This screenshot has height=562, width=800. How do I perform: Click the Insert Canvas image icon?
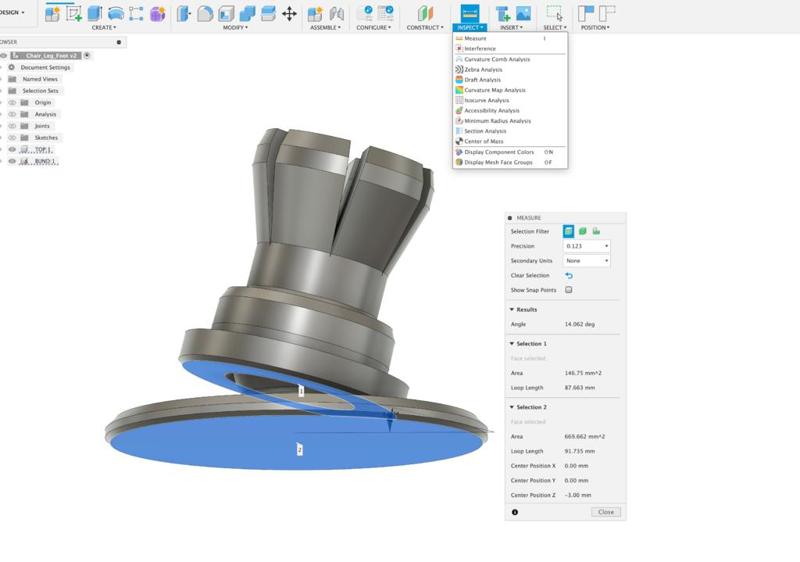point(522,14)
